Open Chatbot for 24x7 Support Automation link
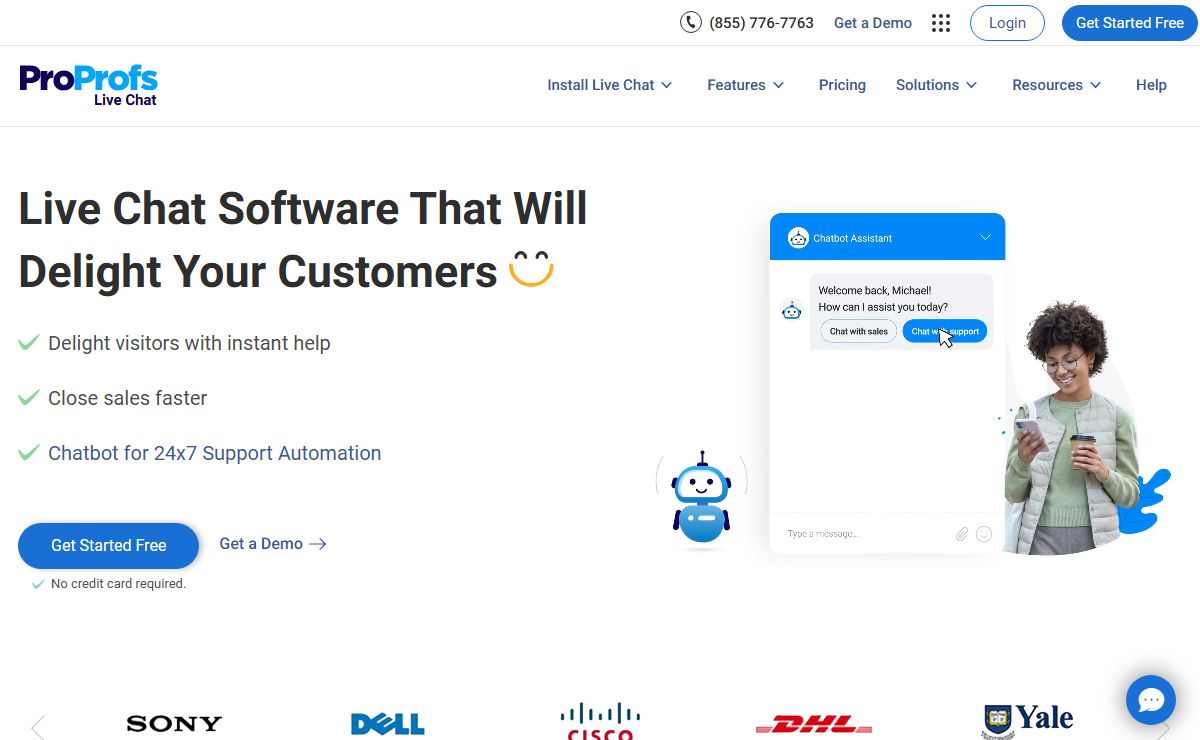Viewport: 1200px width, 740px height. (214, 453)
